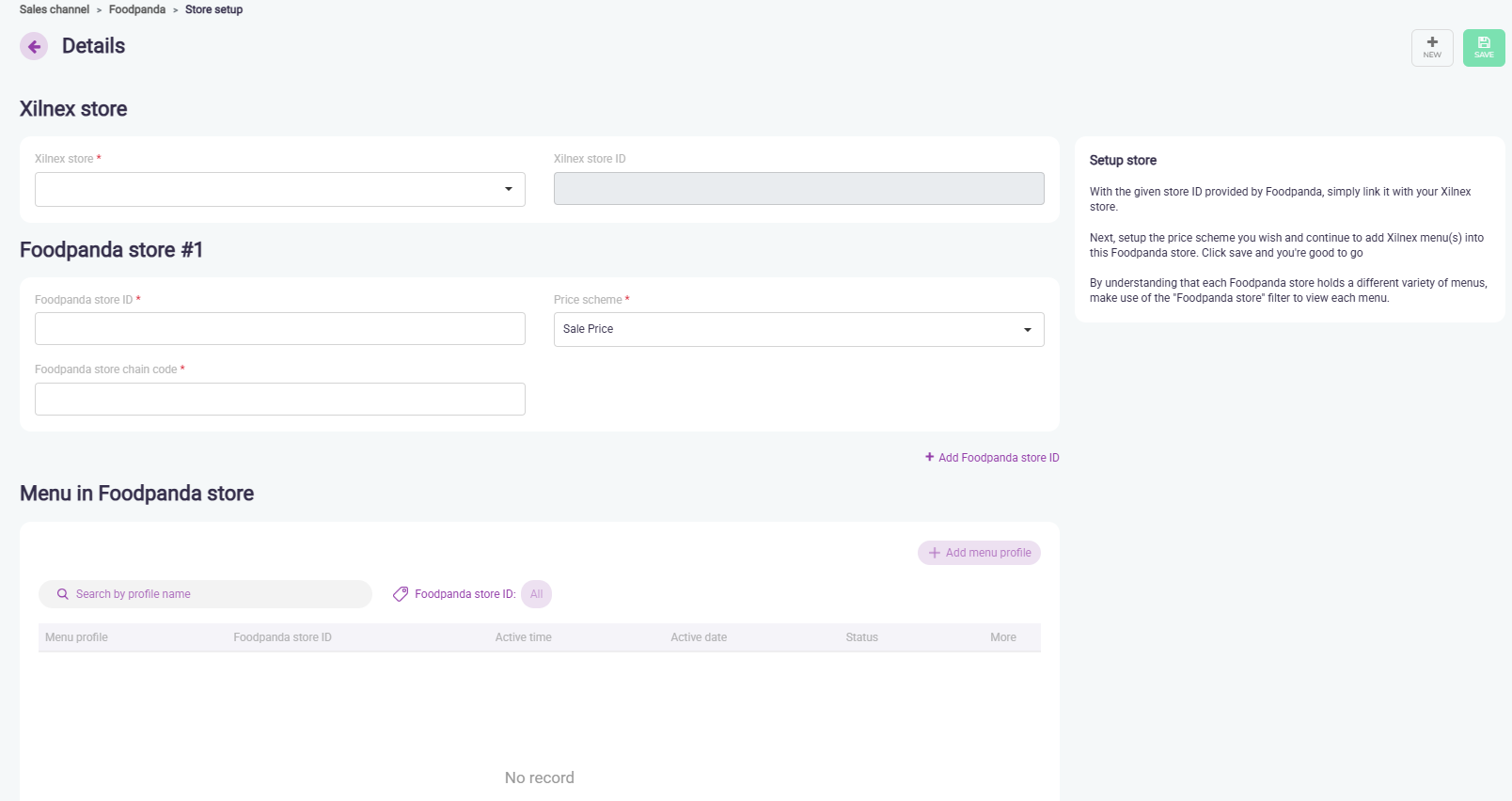The height and width of the screenshot is (801, 1512).
Task: Click the Foodpanda store chain code field
Action: pos(280,400)
